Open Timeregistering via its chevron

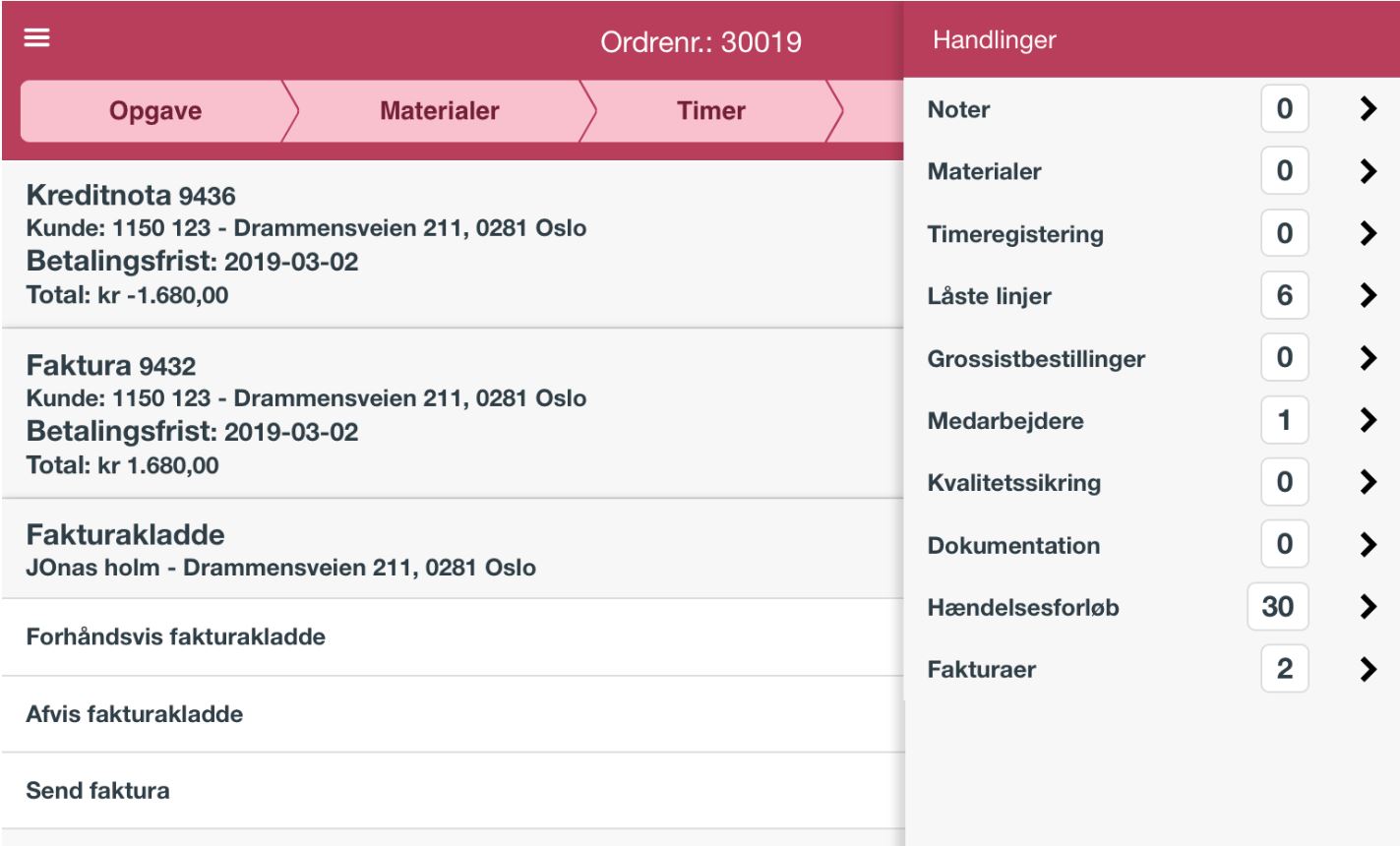(x=1367, y=233)
